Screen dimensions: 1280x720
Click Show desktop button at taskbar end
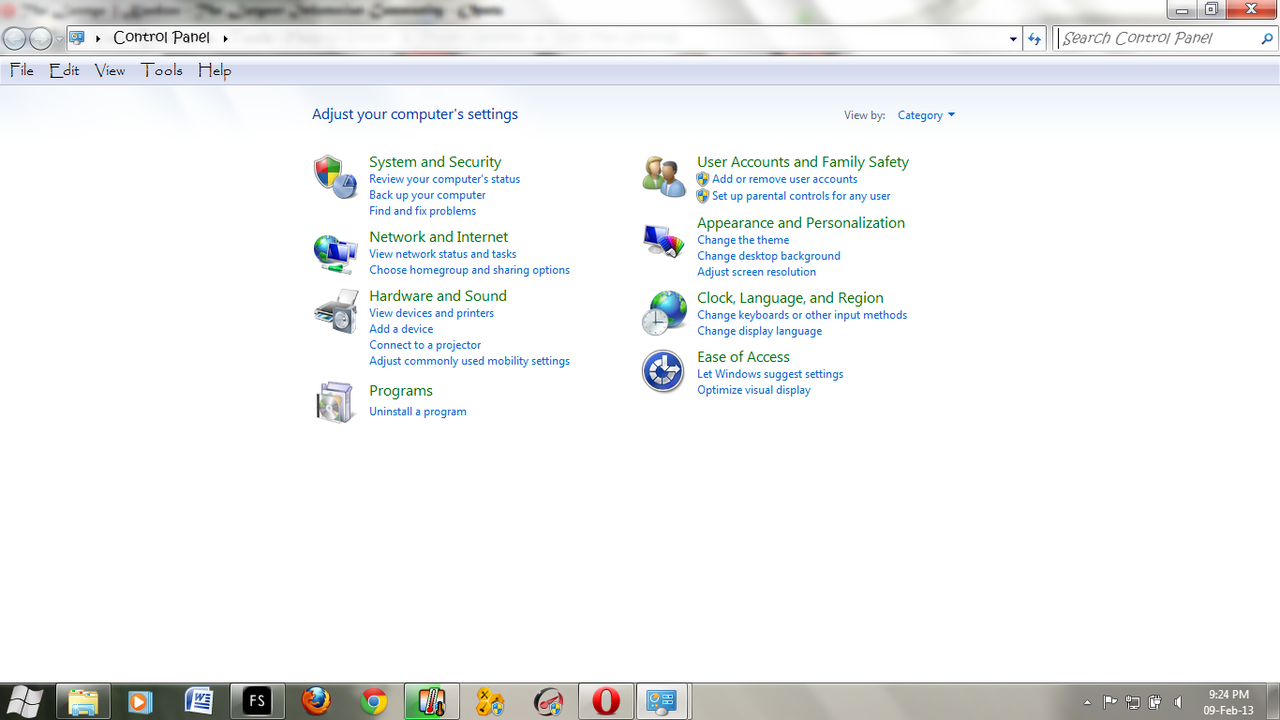point(1272,702)
